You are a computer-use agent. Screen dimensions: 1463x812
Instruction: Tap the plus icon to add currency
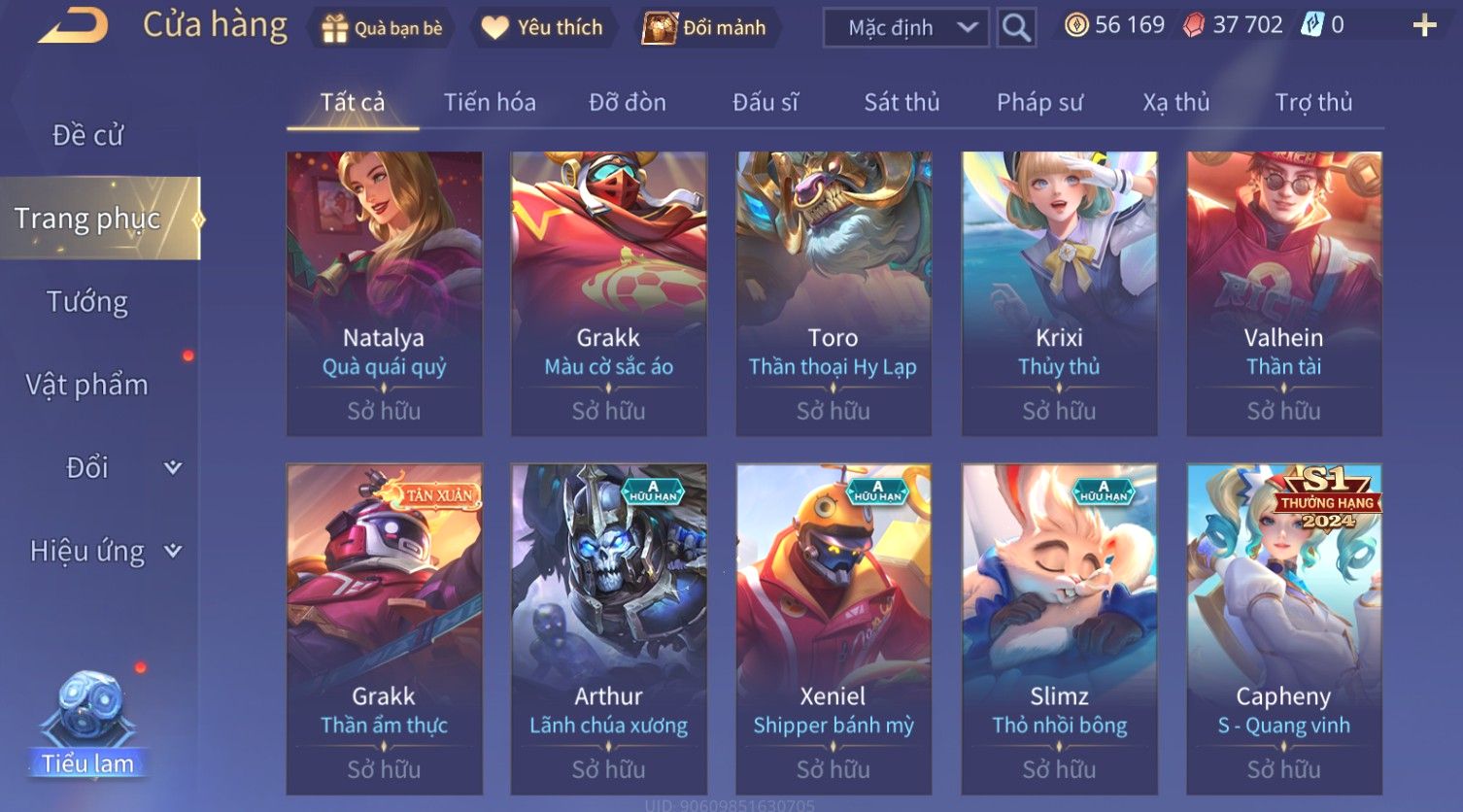1424,25
